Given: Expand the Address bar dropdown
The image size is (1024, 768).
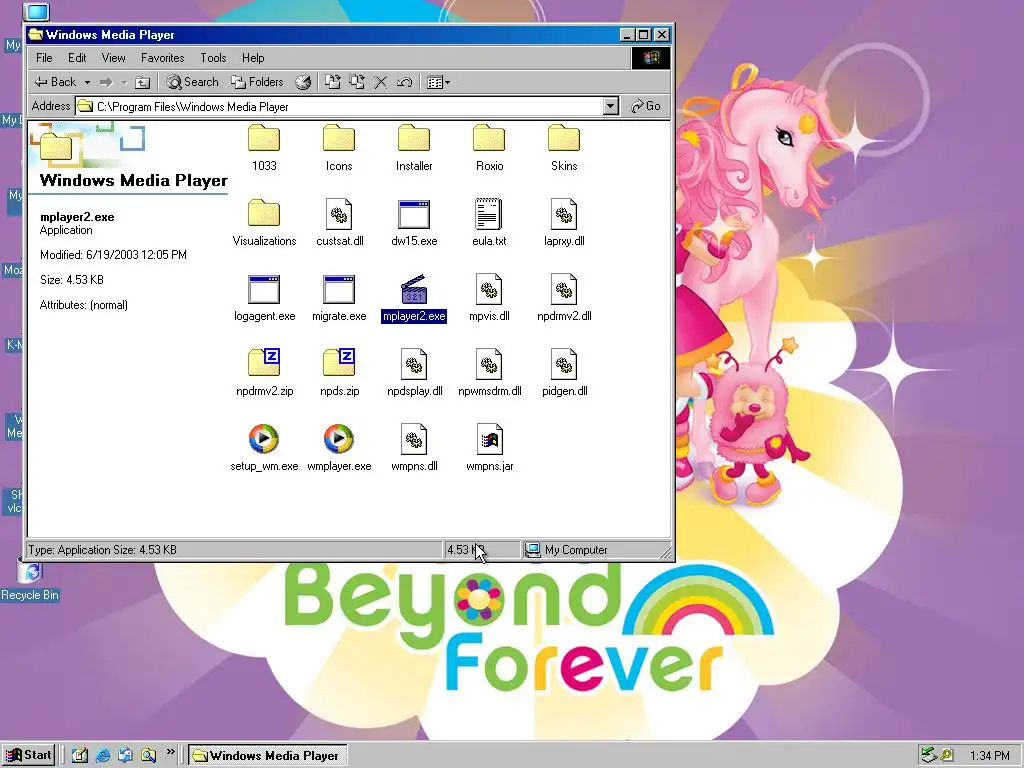Looking at the screenshot, I should [611, 106].
